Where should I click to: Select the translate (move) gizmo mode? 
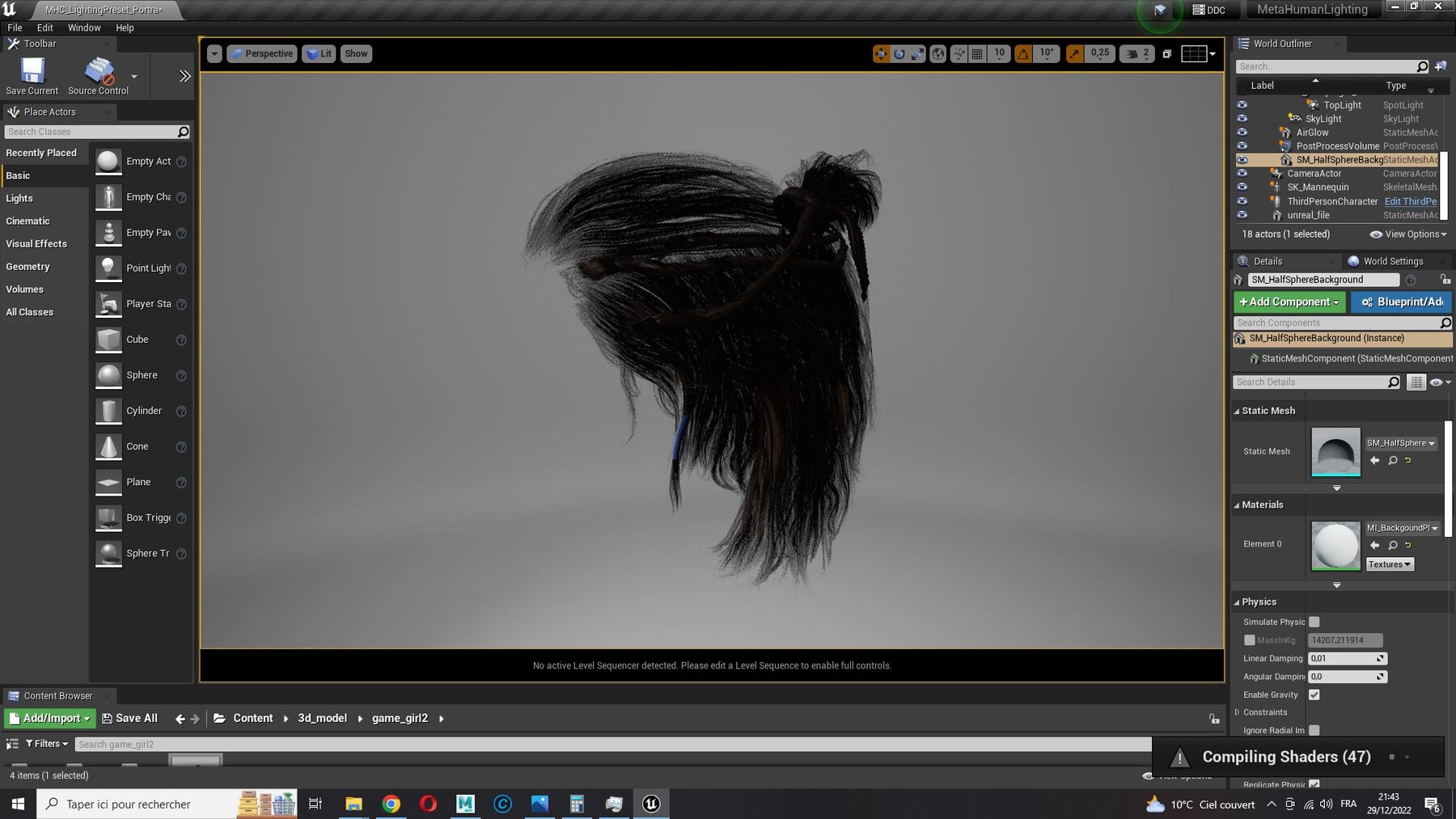881,53
